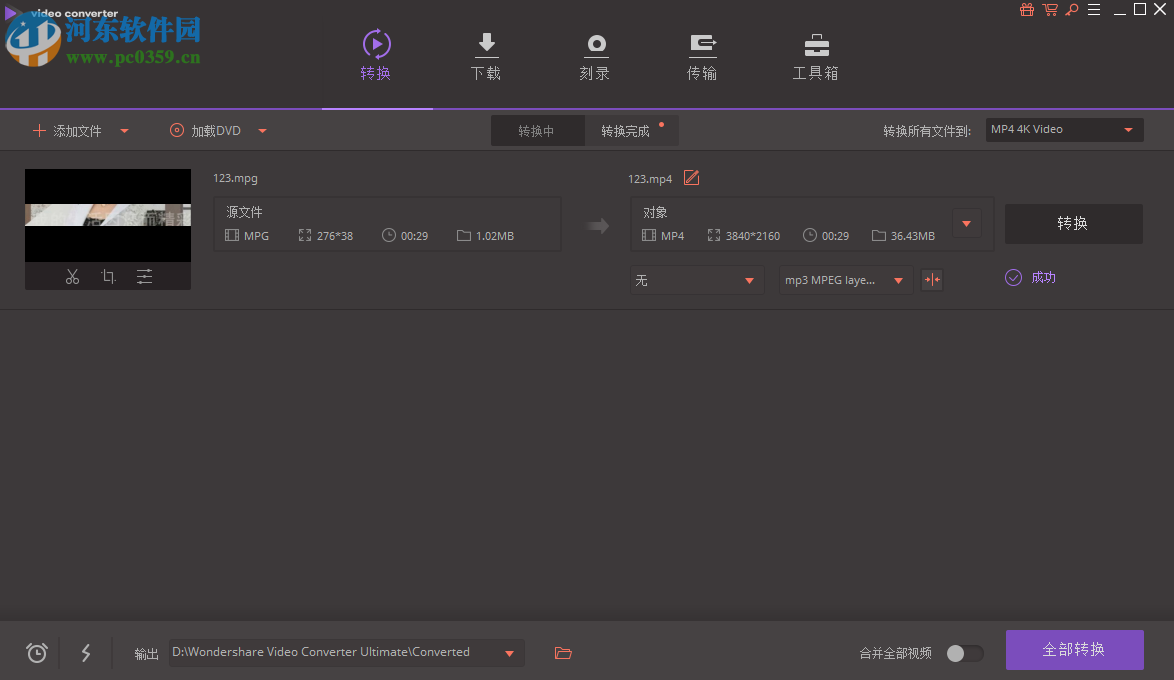
Task: Click the source file name 123.mpg
Action: point(235,178)
